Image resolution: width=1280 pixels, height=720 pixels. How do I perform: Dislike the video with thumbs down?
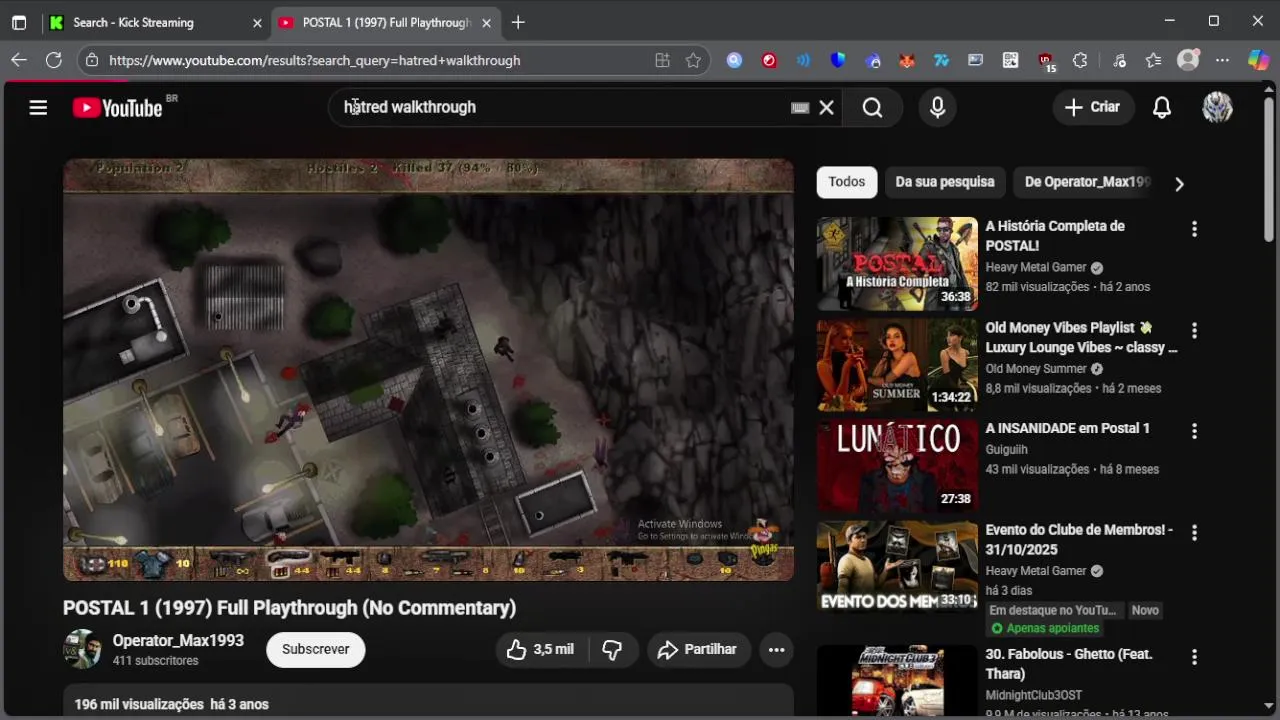612,649
